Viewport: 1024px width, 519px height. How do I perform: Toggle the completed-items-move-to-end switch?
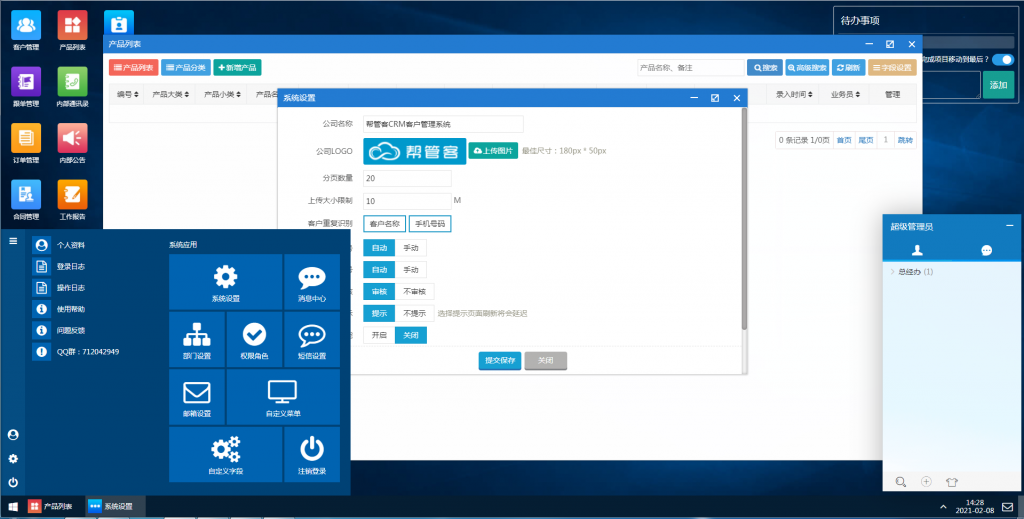click(1001, 60)
